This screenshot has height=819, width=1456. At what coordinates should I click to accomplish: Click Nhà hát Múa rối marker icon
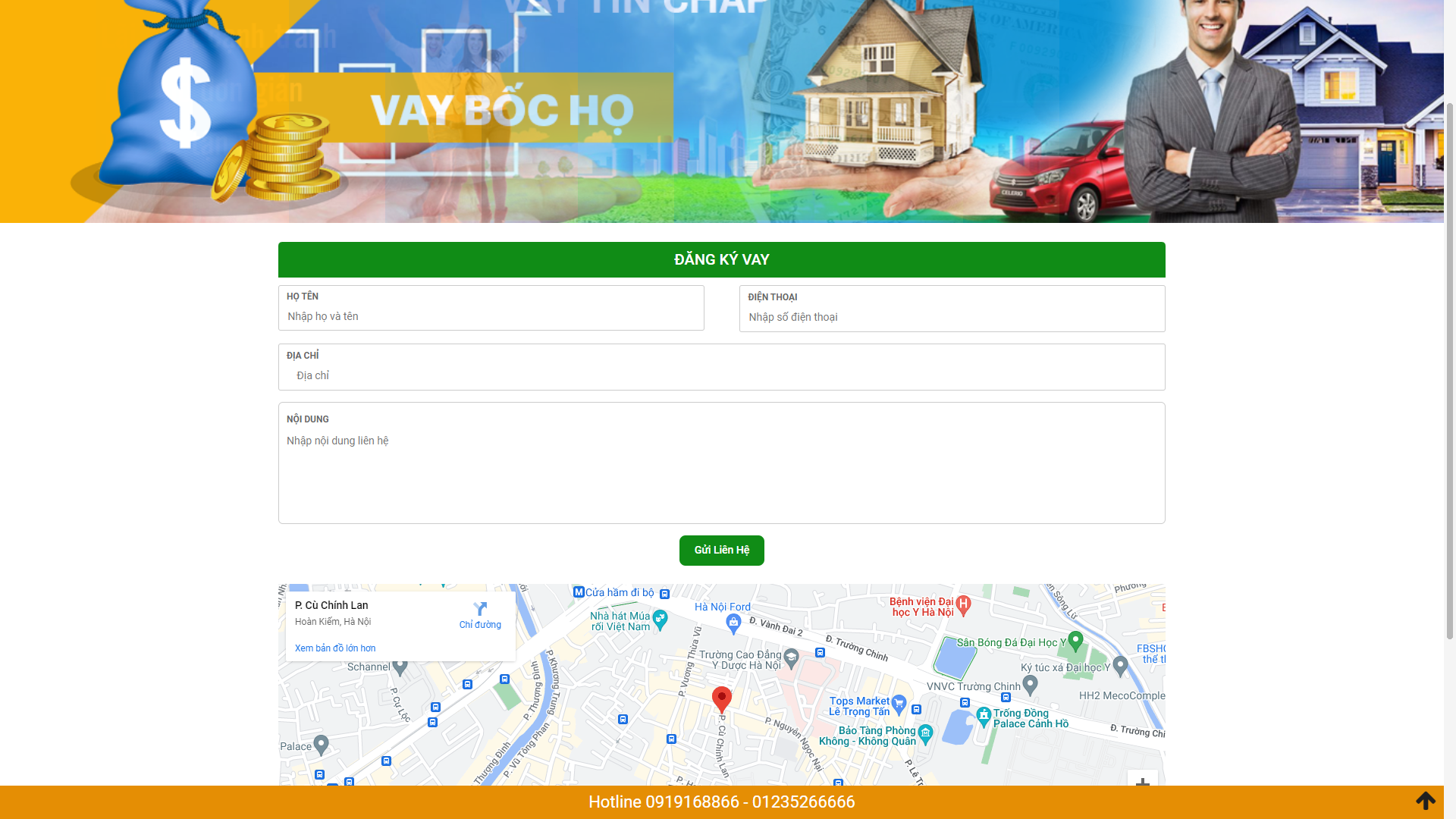pos(661,620)
